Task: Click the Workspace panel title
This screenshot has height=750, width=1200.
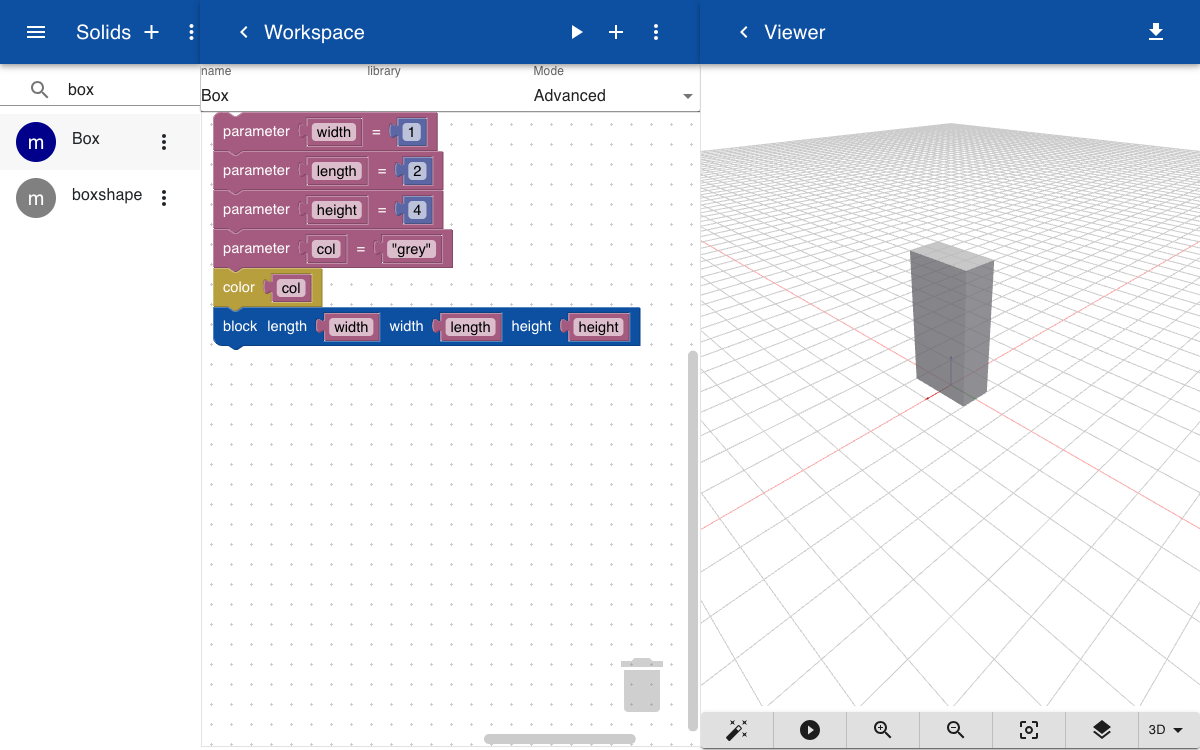Action: click(x=314, y=32)
